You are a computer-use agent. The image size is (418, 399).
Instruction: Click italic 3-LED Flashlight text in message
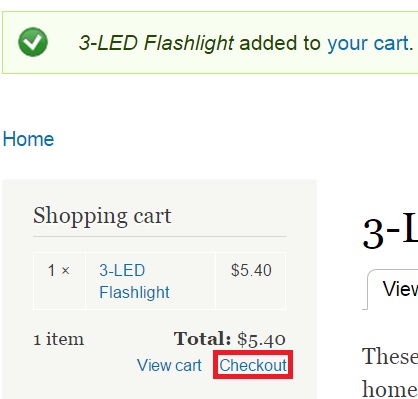tap(156, 43)
